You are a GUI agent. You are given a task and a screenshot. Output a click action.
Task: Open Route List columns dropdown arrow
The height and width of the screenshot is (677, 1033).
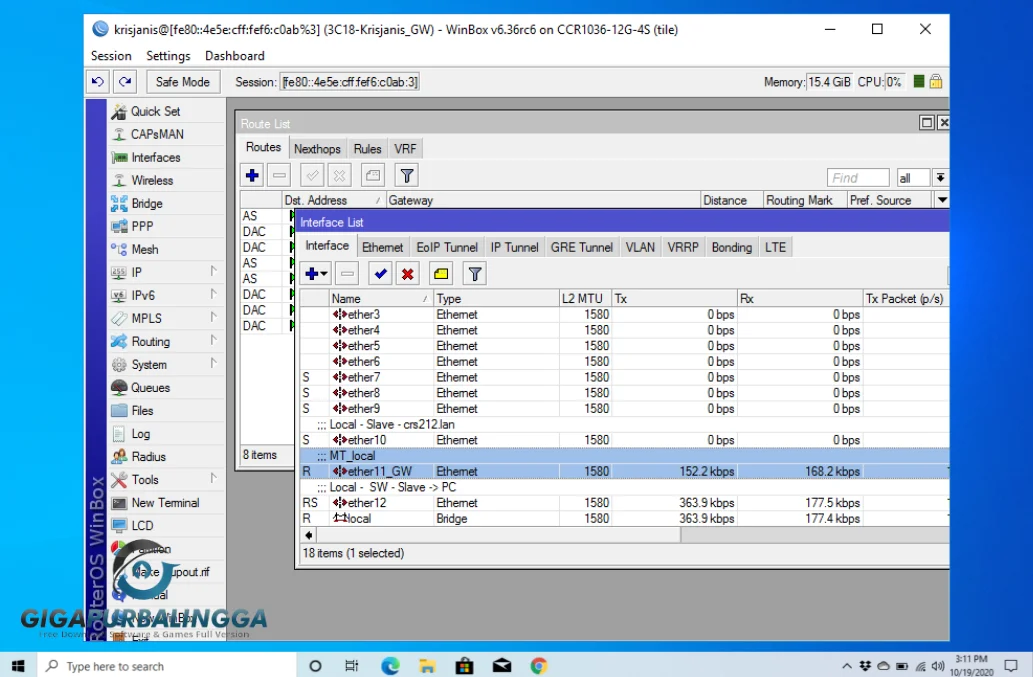[x=942, y=200]
